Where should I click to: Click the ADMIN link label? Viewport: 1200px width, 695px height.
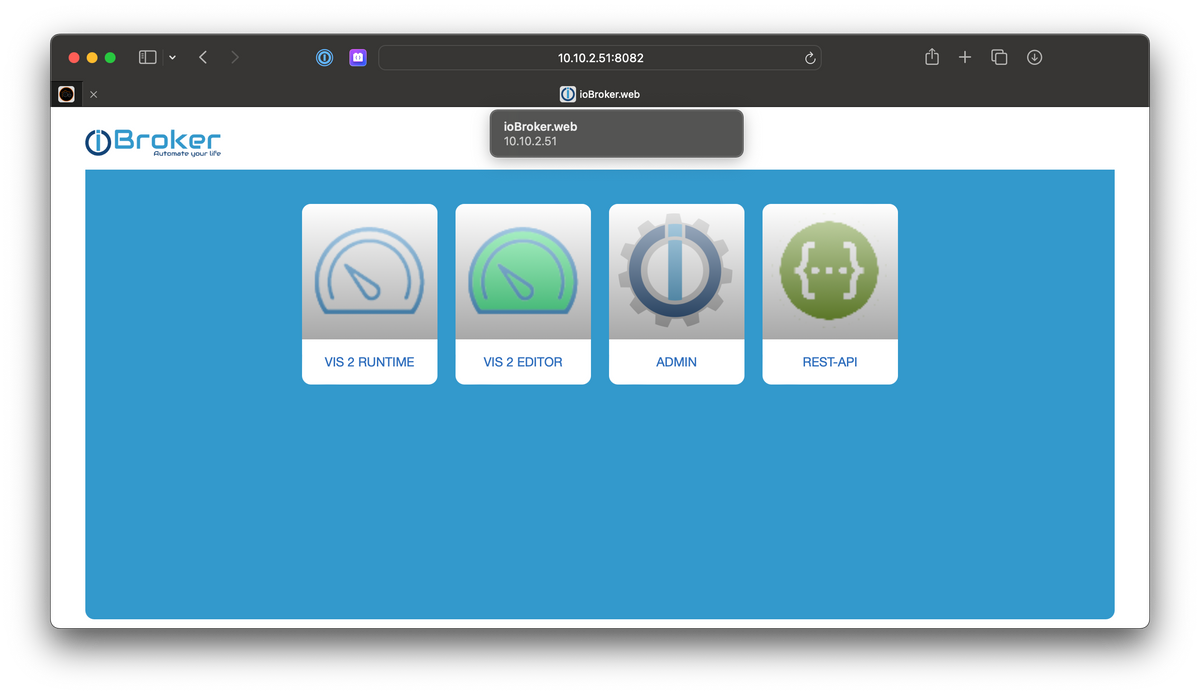[x=676, y=362]
